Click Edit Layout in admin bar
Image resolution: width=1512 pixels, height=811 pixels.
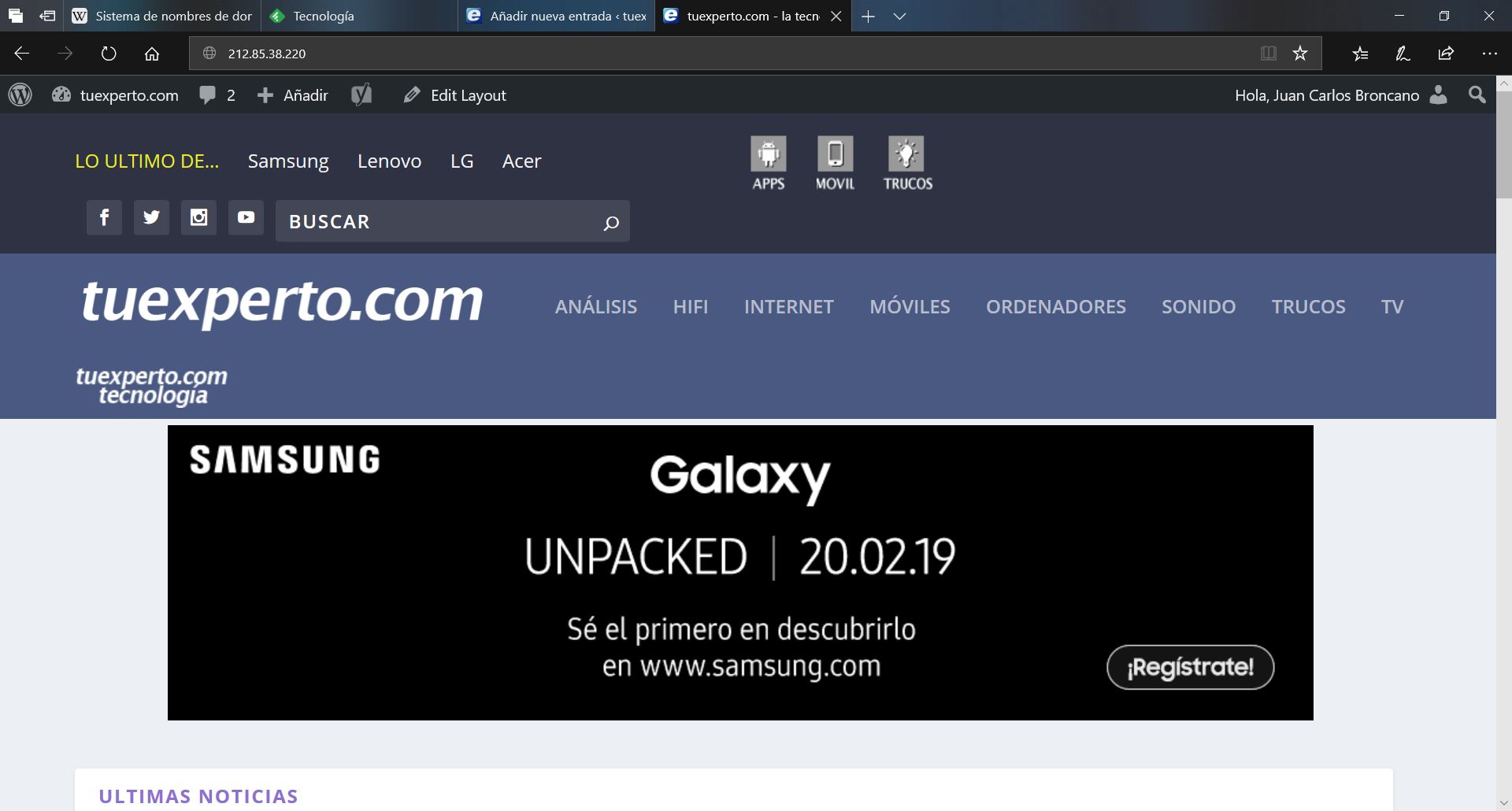[455, 95]
